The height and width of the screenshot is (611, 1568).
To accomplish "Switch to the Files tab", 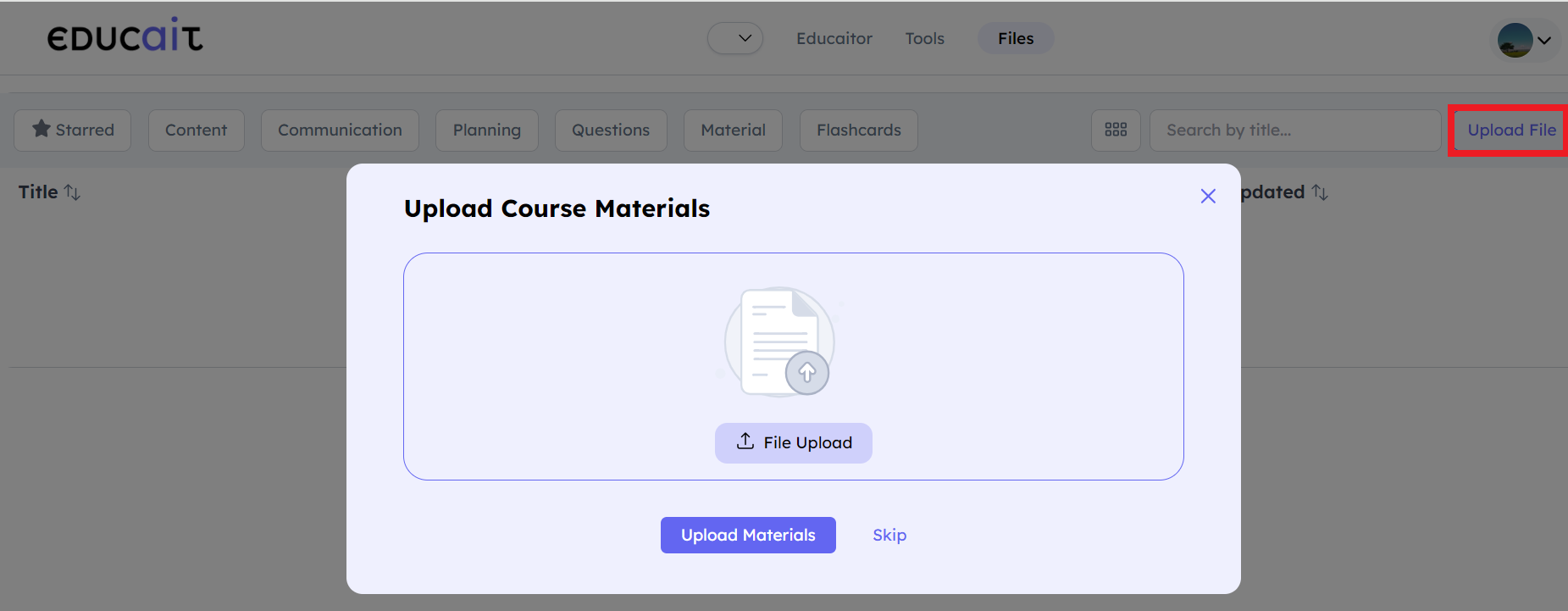I will pyautogui.click(x=1015, y=38).
